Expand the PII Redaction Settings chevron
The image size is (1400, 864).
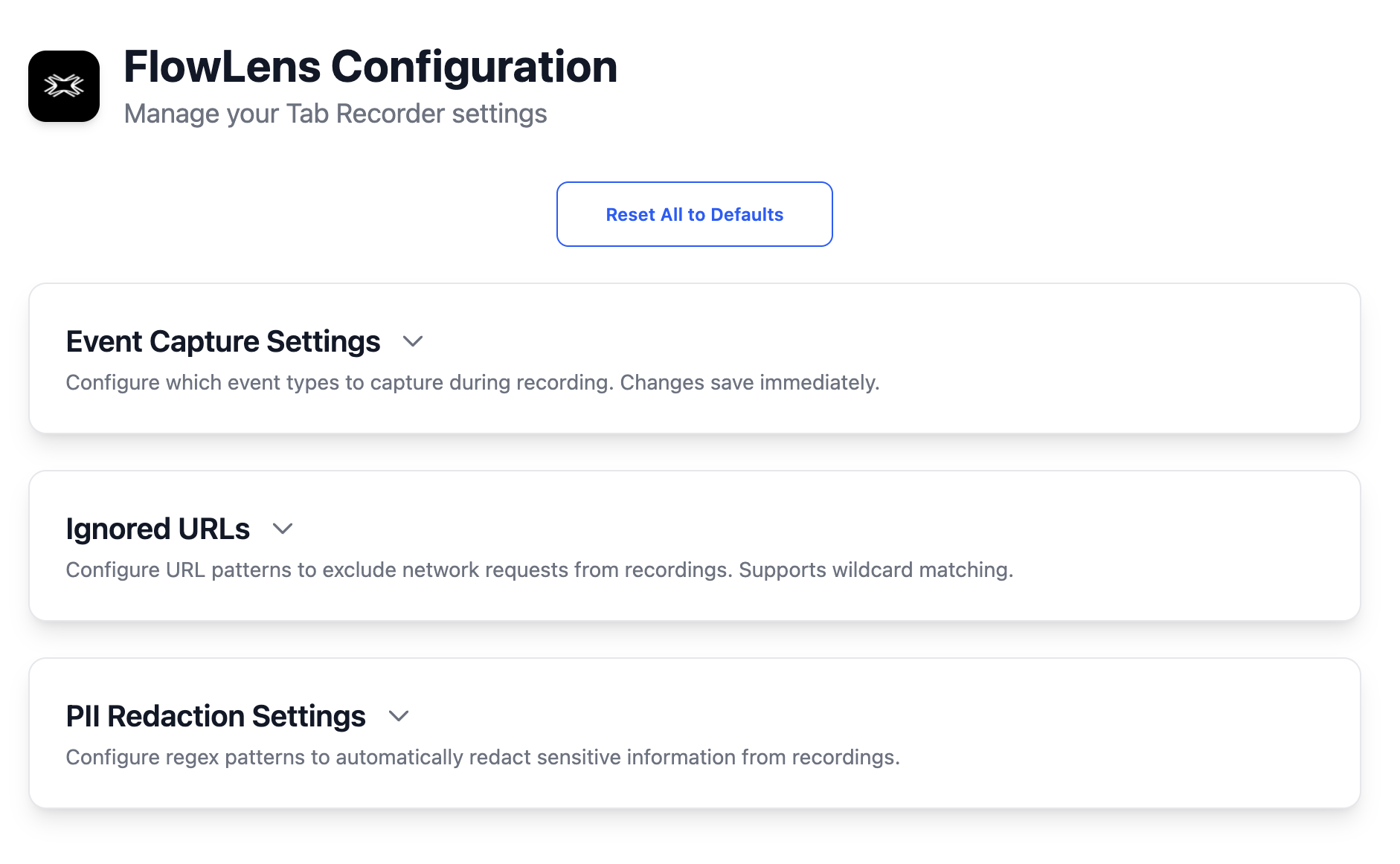pyautogui.click(x=399, y=716)
